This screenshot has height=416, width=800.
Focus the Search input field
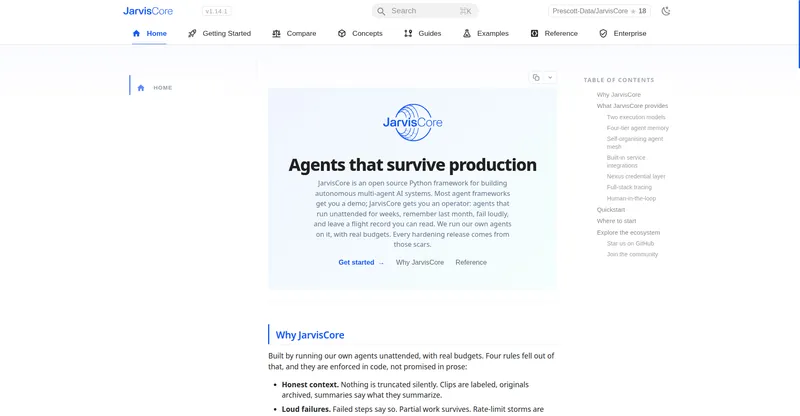(425, 11)
